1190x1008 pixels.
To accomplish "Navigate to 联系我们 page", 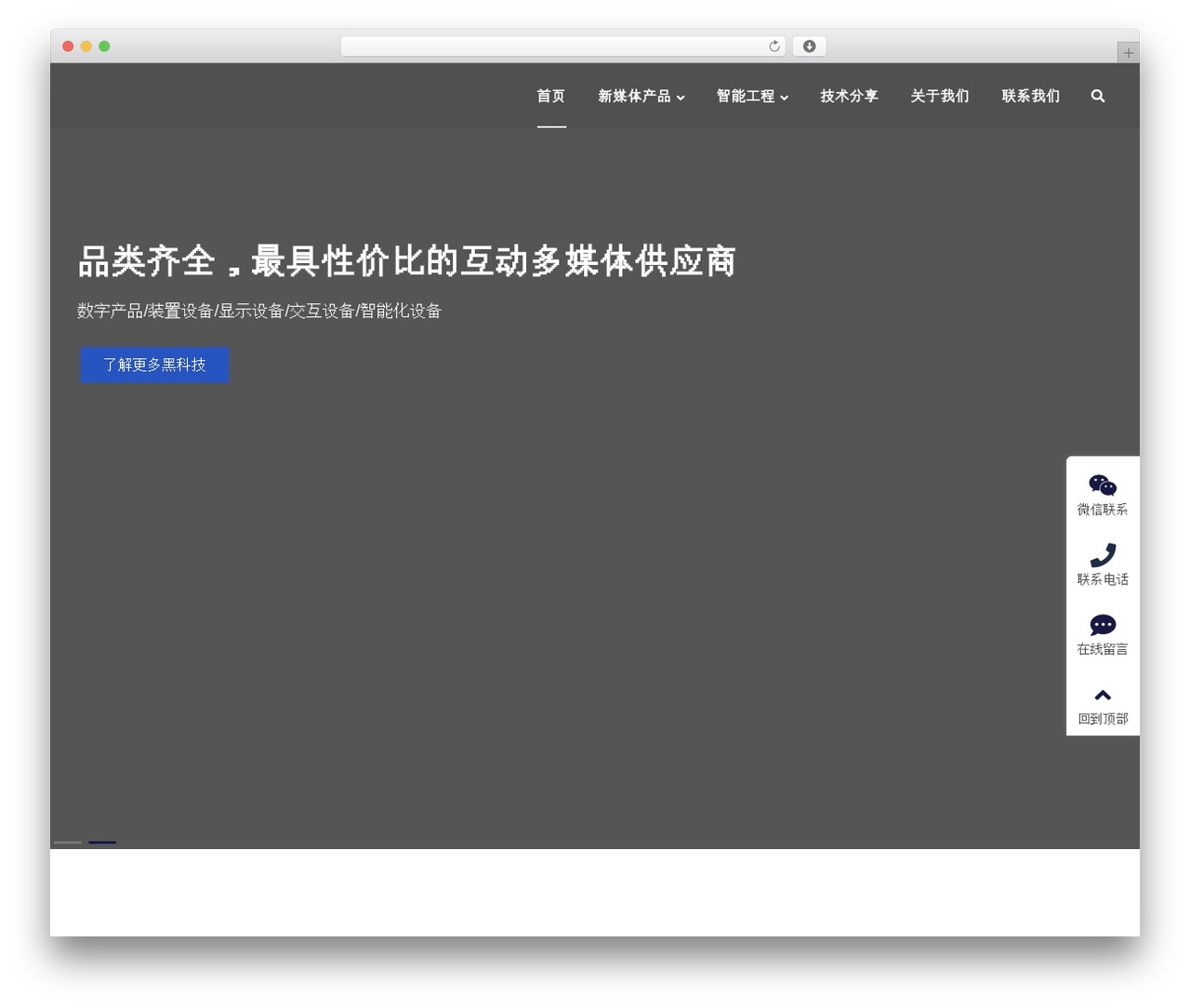I will tap(1030, 96).
